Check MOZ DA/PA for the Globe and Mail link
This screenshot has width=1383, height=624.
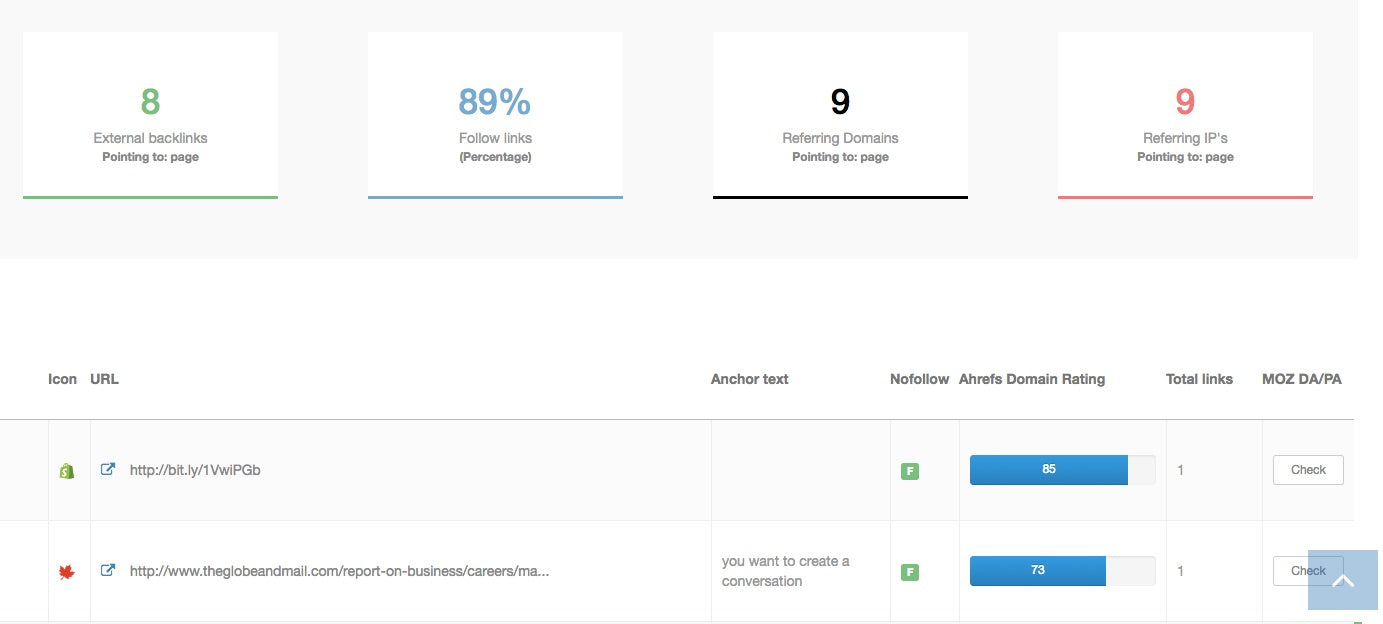coord(1308,570)
